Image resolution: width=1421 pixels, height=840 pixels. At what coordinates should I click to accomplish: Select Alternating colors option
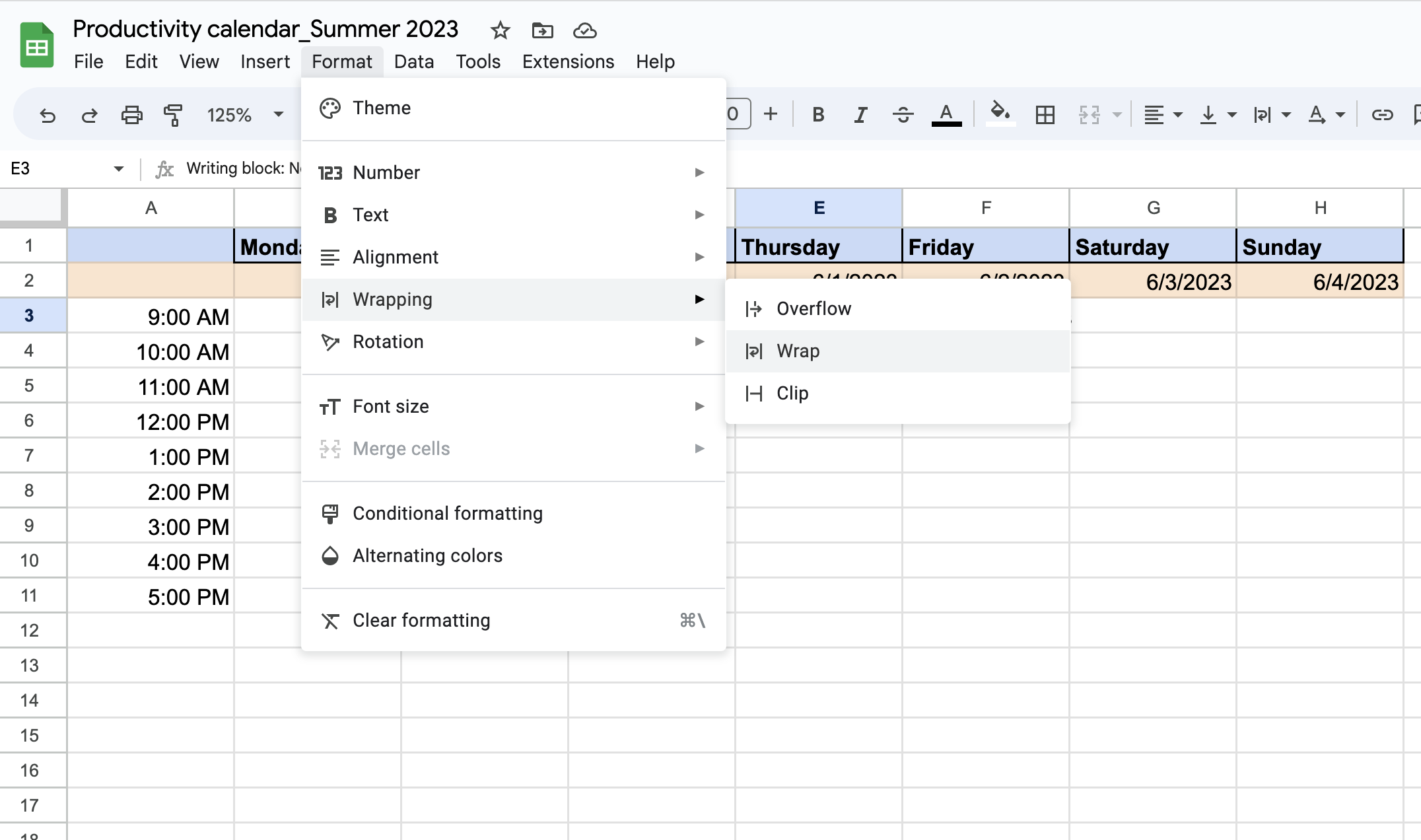tap(426, 556)
